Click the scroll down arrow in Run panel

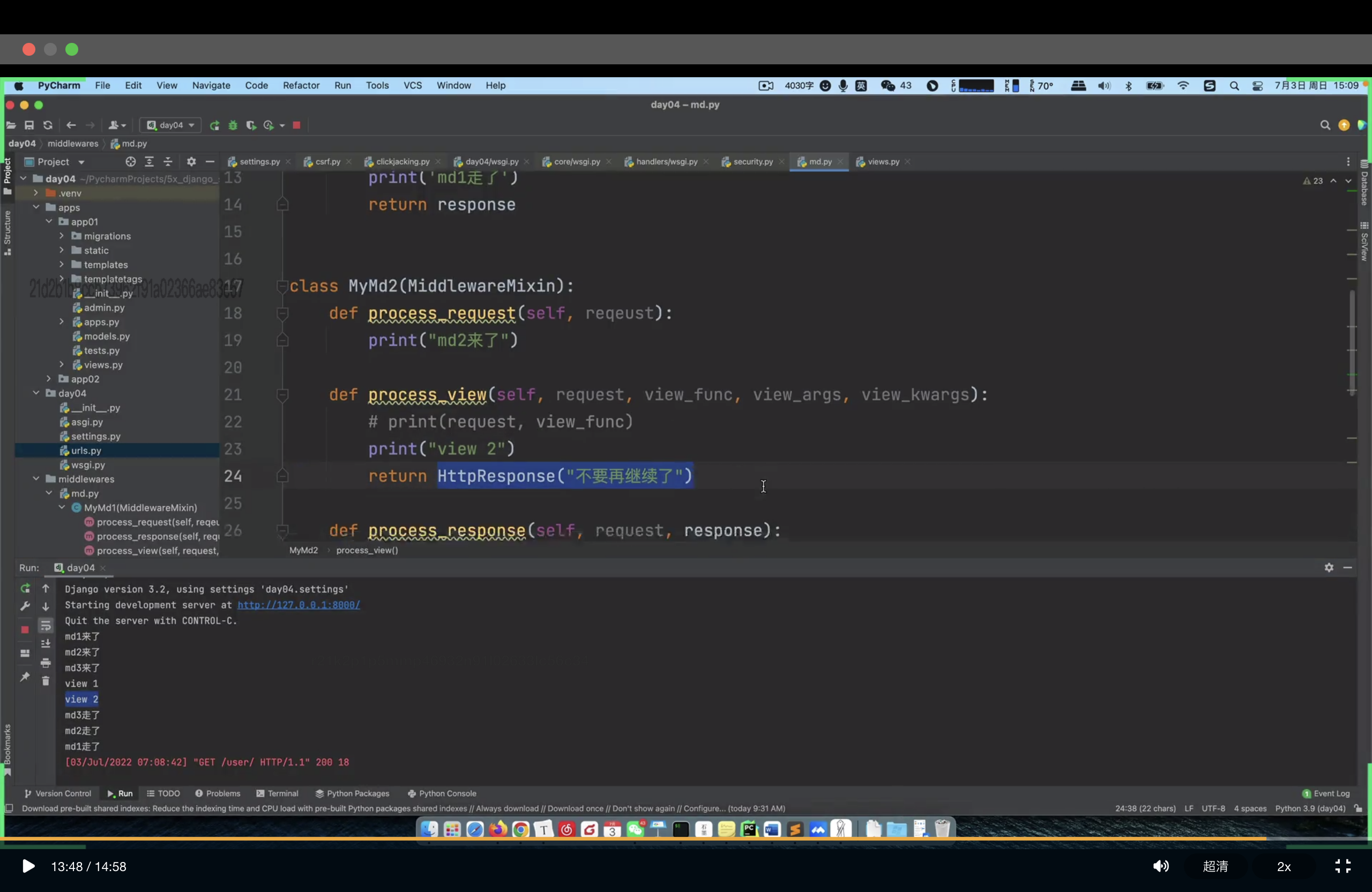pos(46,607)
